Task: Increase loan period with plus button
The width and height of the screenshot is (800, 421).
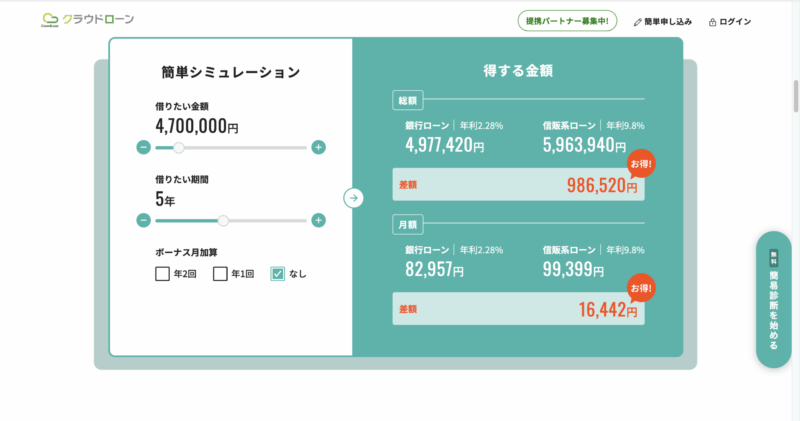Action: 318,220
